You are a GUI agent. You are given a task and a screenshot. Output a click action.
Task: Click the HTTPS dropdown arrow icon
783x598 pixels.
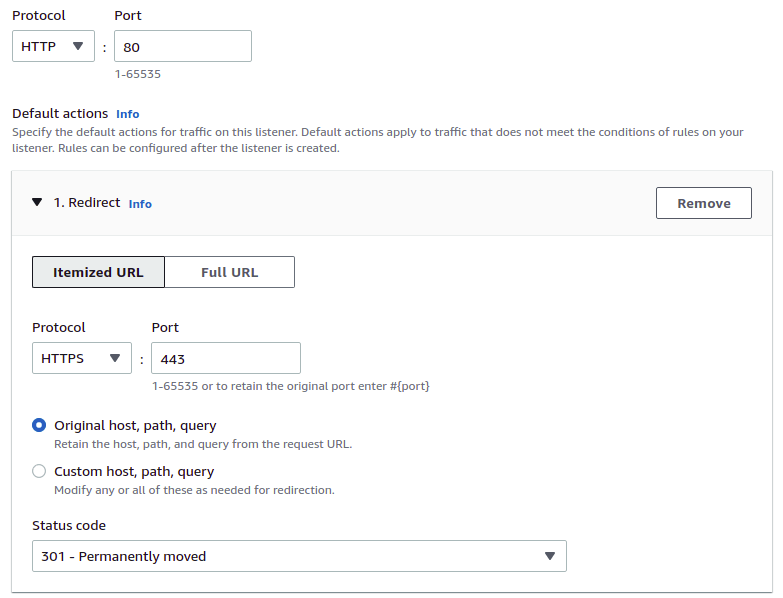115,358
